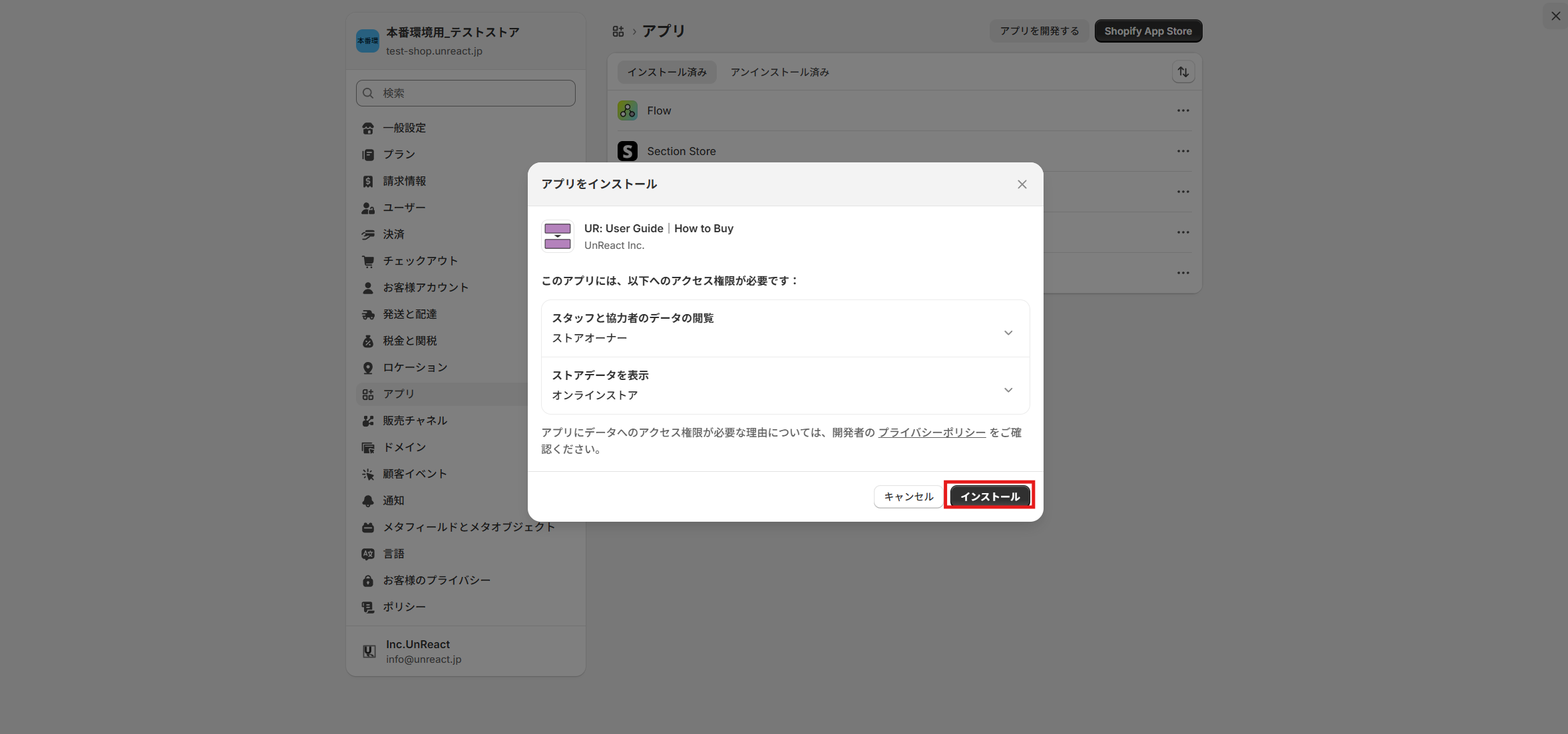The image size is (1568, 734).
Task: Open the options menu for Flow
Action: point(1183,110)
